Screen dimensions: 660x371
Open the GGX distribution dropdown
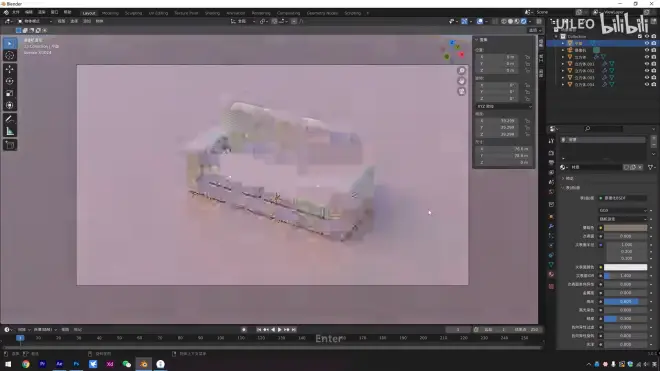point(623,210)
